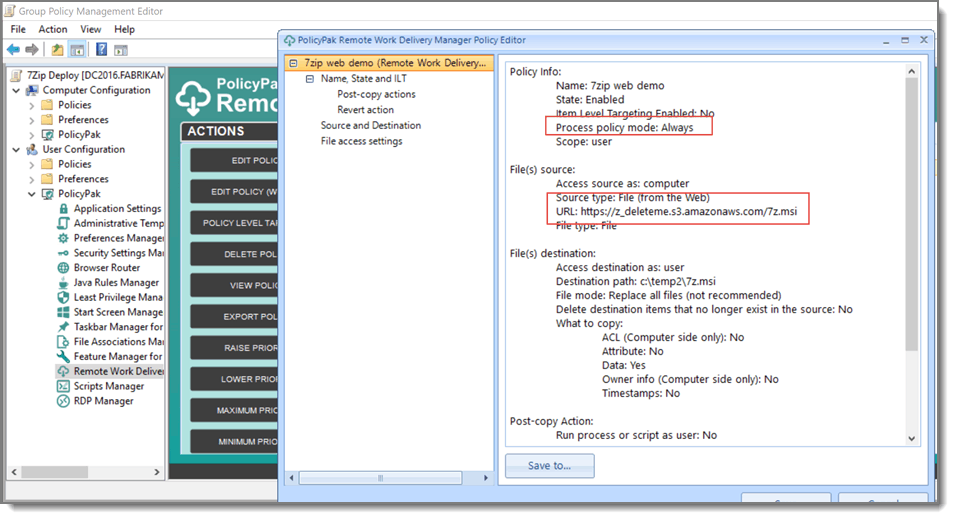This screenshot has width=954, height=519.
Task: Click the RAISE PRIORITY action button
Action: (x=234, y=348)
